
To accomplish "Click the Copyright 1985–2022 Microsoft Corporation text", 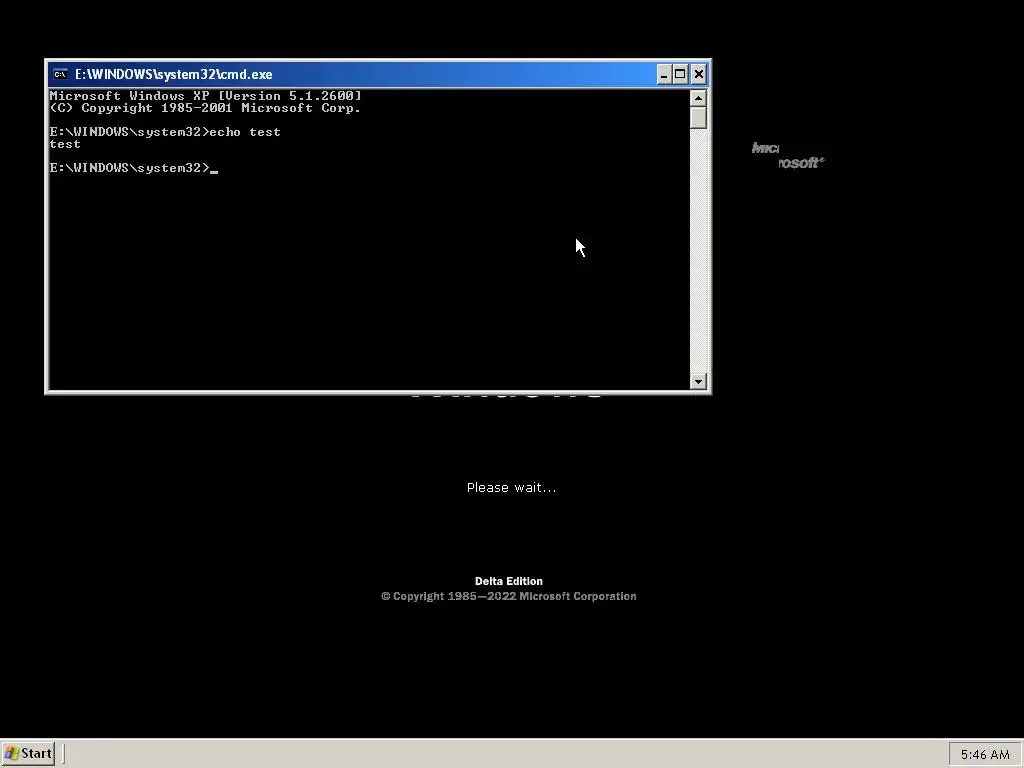I will pyautogui.click(x=509, y=596).
